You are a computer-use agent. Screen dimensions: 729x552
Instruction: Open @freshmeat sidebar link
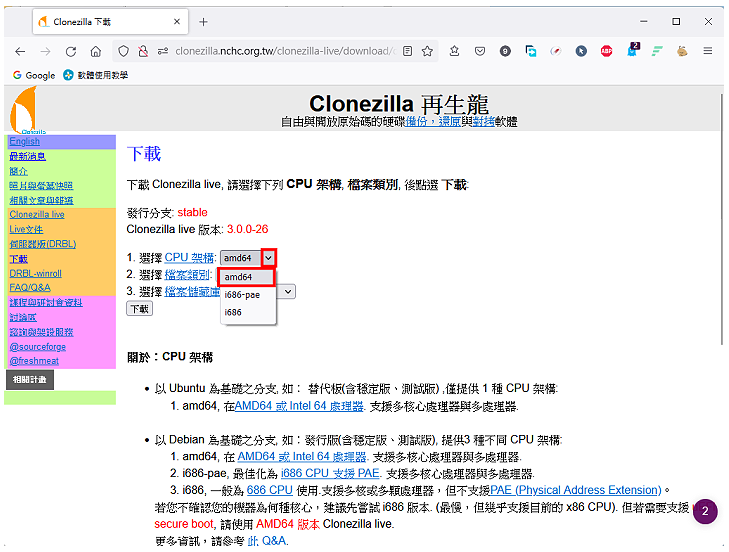(x=34, y=361)
